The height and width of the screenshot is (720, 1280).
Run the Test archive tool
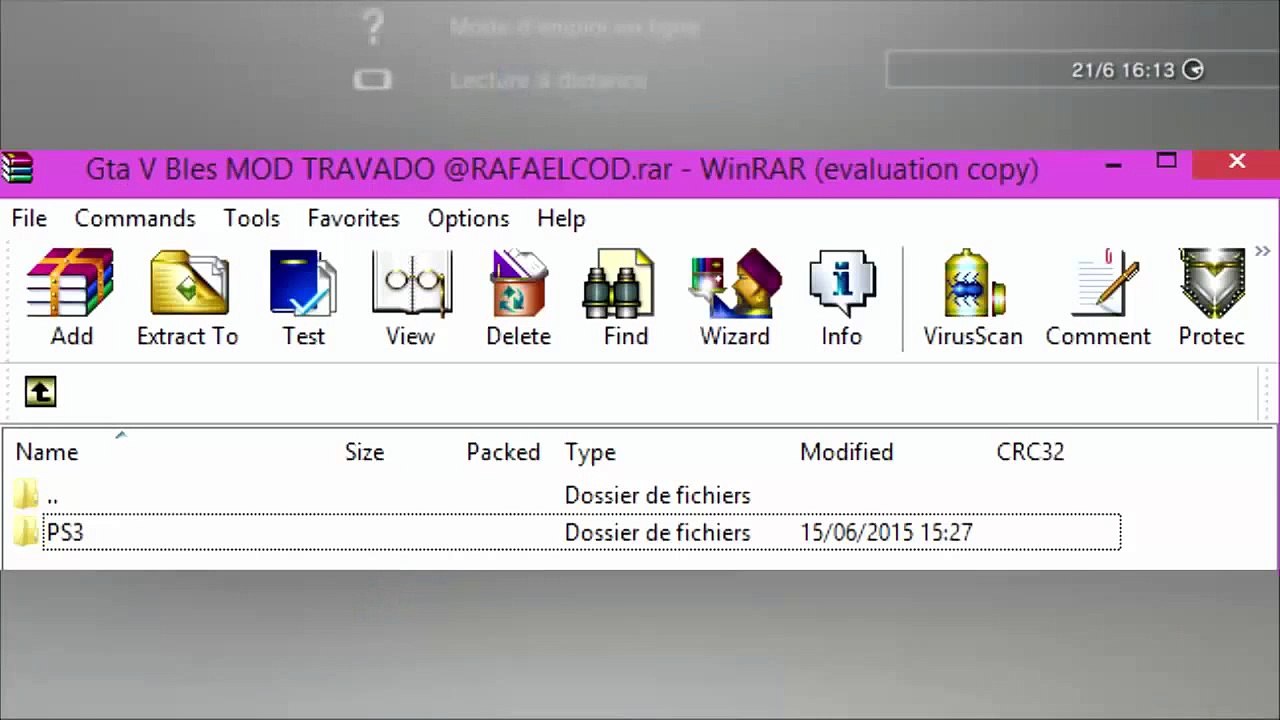pos(303,297)
